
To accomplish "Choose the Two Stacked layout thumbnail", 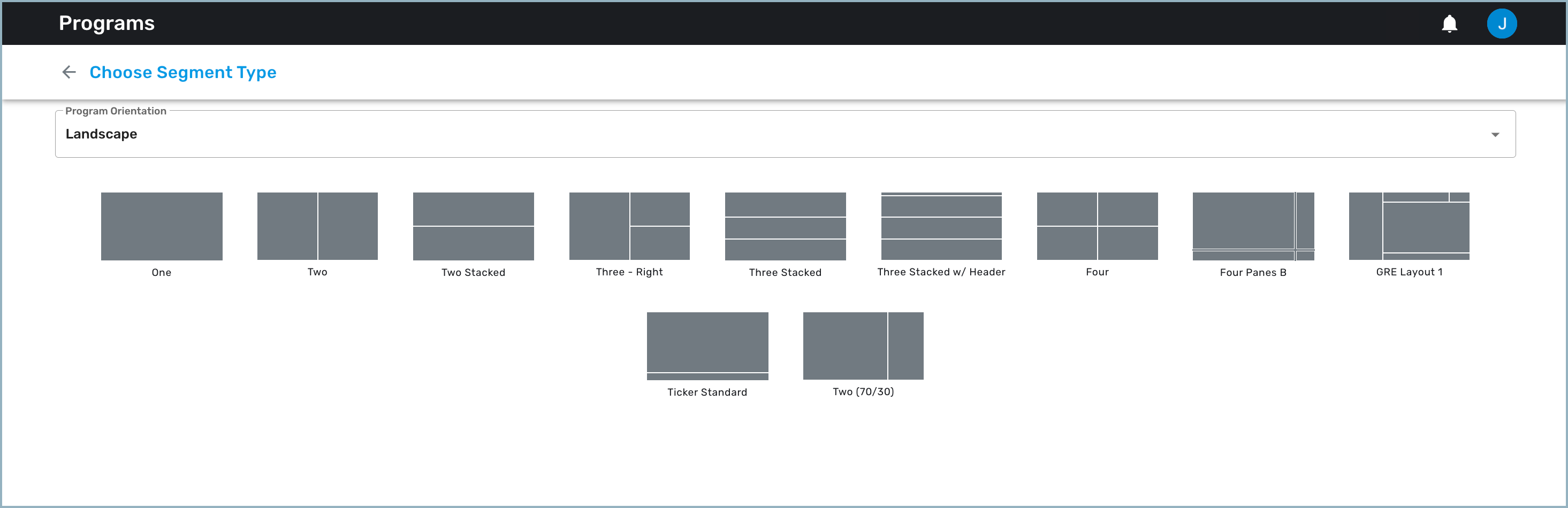I will pyautogui.click(x=473, y=226).
